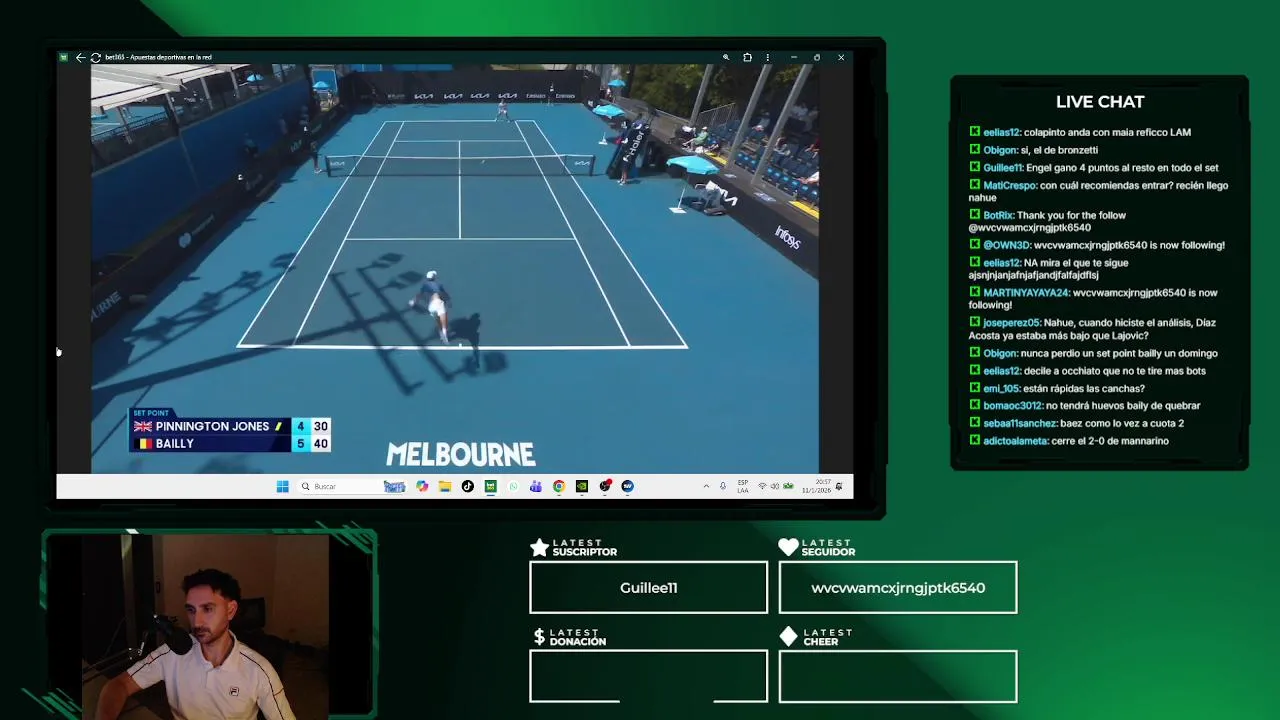This screenshot has width=1280, height=720.
Task: Click the diamond icon beside Latest Cheer
Action: click(x=788, y=636)
